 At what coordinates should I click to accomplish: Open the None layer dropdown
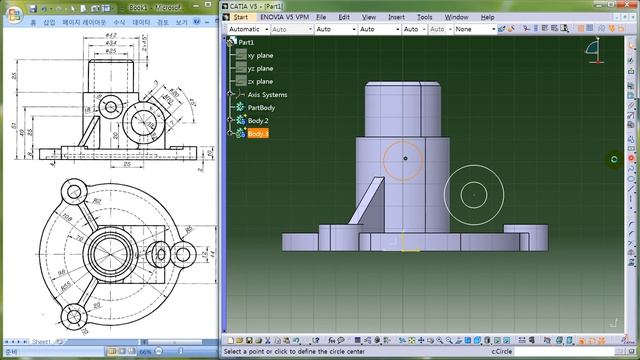475,29
